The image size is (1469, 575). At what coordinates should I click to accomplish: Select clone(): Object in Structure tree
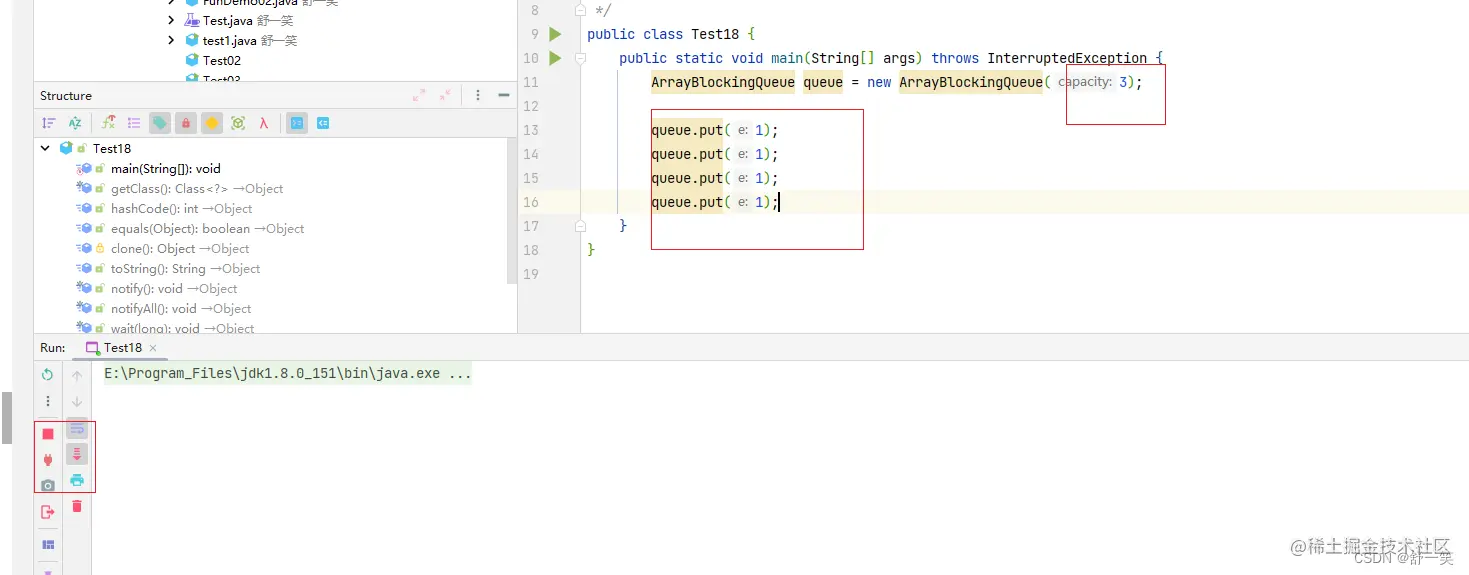tap(180, 248)
